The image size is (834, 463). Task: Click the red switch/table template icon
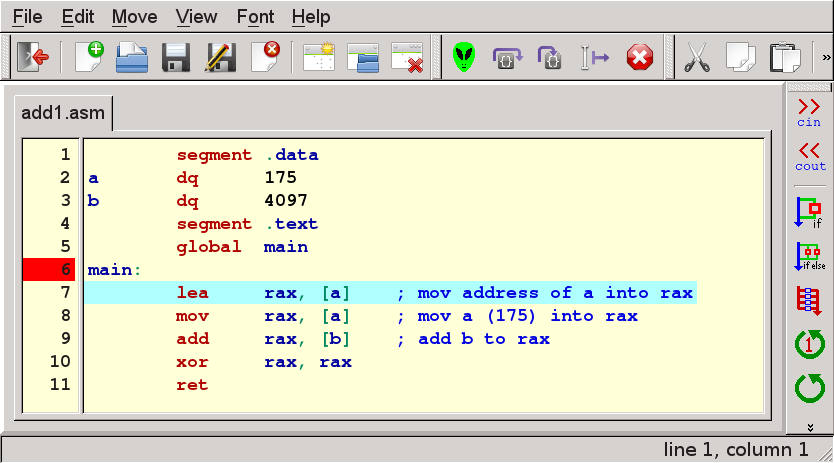click(809, 300)
